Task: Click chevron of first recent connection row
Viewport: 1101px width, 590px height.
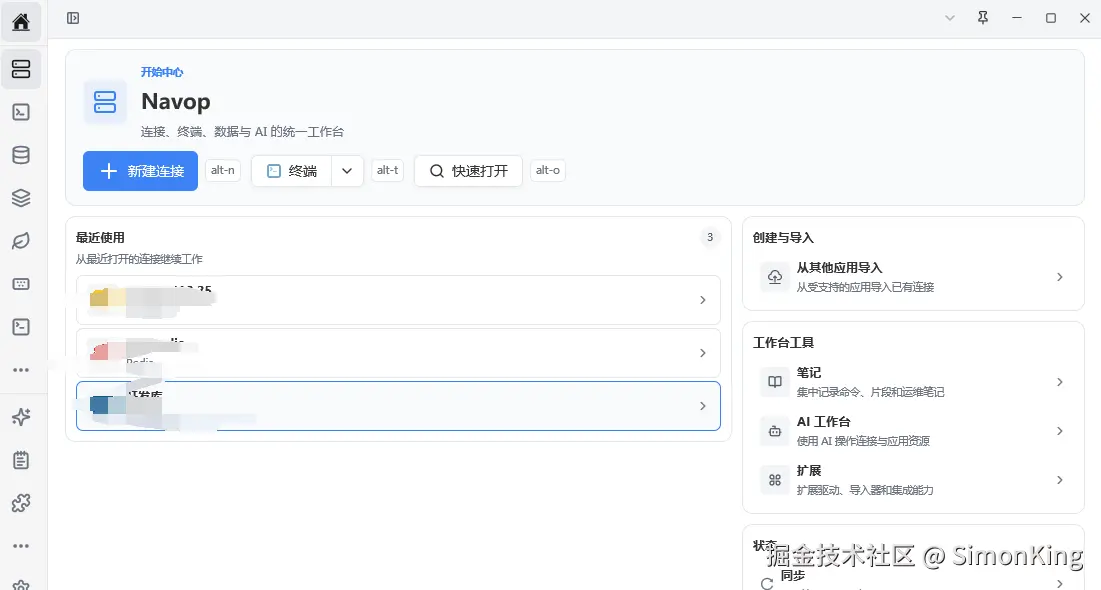Action: [x=703, y=300]
